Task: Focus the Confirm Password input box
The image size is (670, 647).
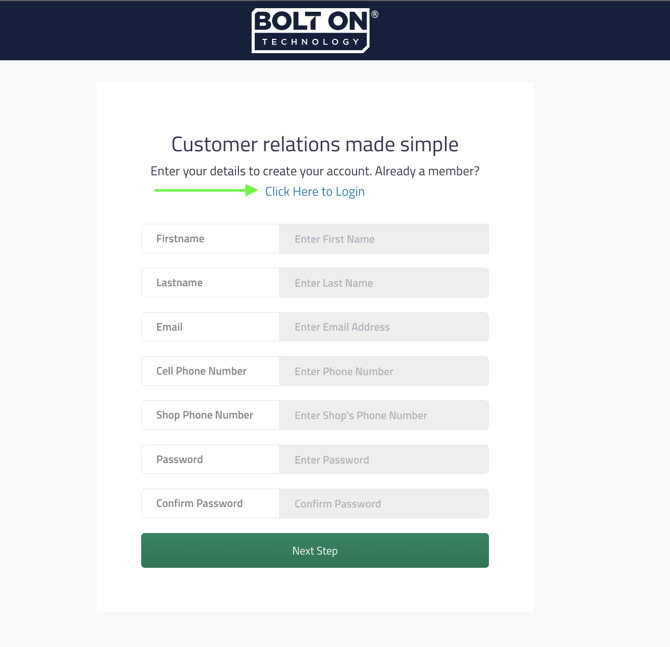Action: [x=383, y=504]
